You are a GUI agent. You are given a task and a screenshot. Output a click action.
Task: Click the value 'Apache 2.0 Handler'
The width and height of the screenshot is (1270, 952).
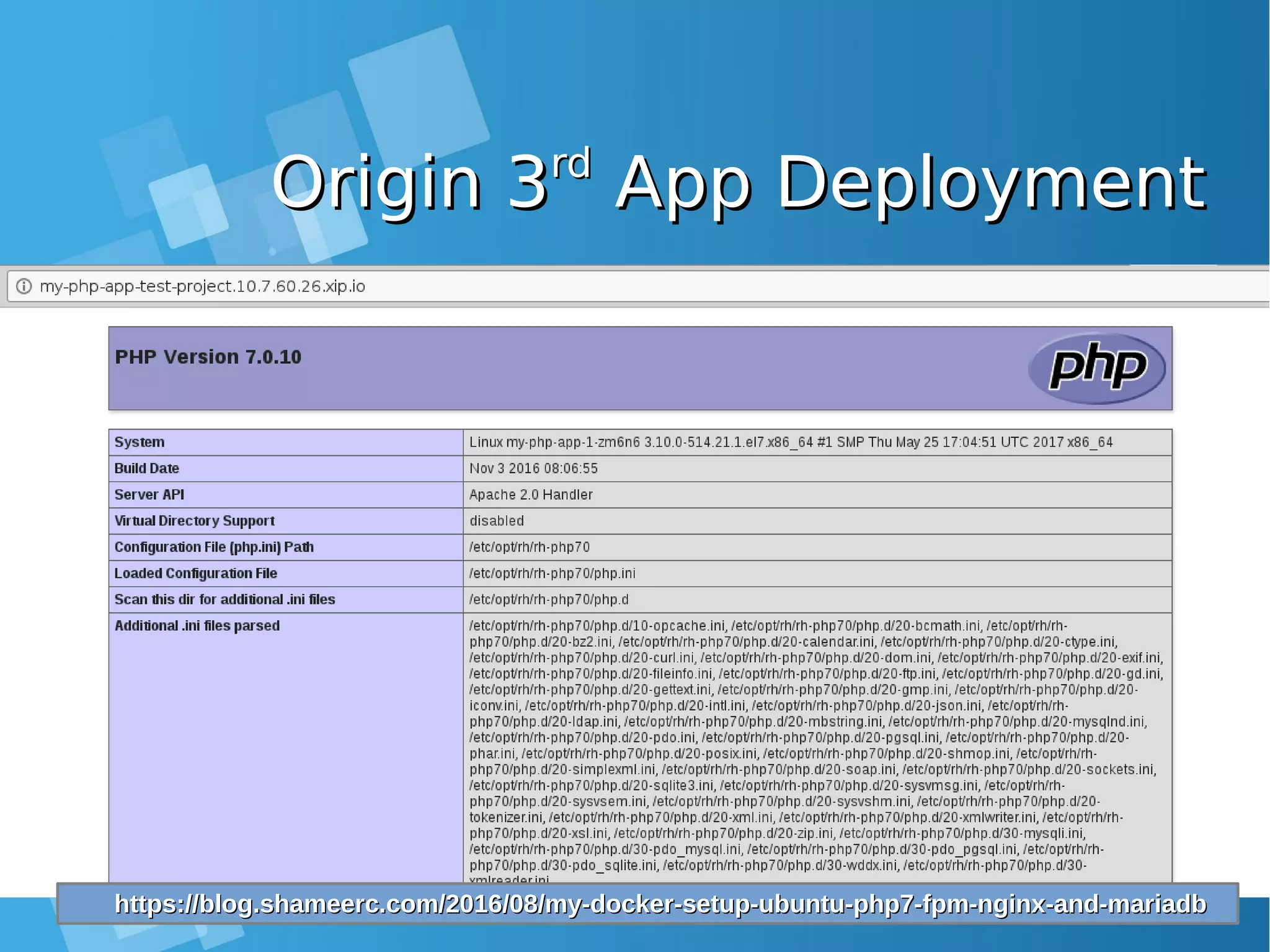click(x=531, y=494)
